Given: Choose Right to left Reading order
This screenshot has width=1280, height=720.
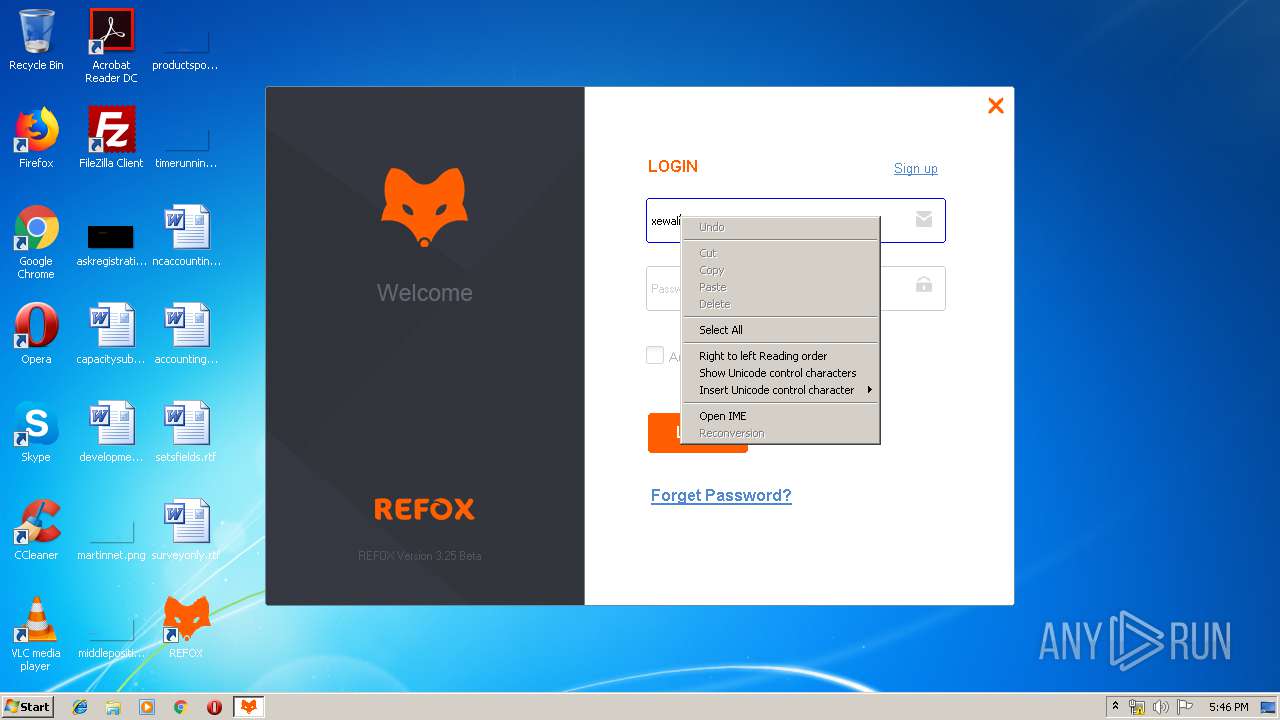Looking at the screenshot, I should click(x=780, y=356).
